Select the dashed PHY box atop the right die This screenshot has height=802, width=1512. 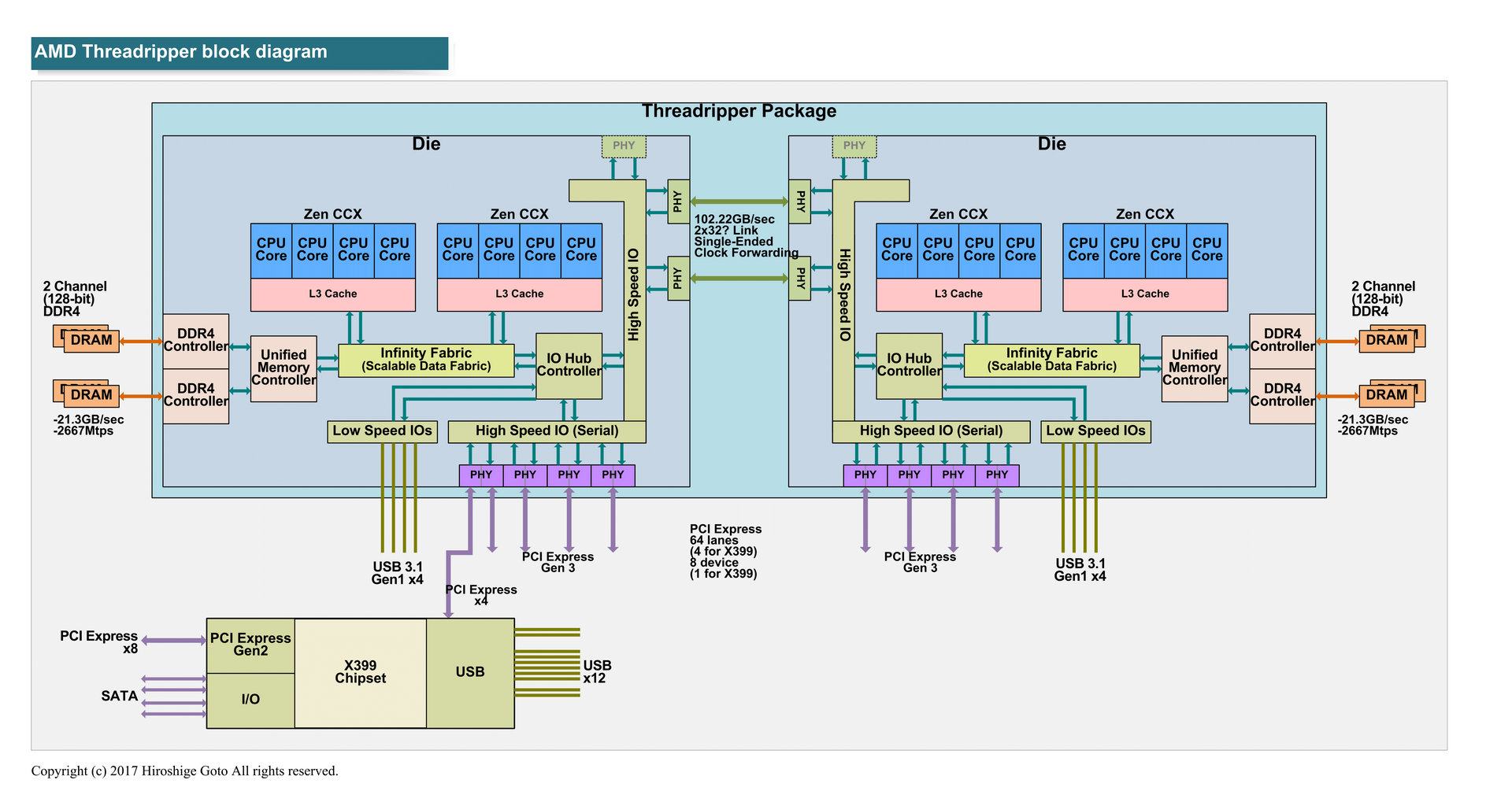click(854, 146)
